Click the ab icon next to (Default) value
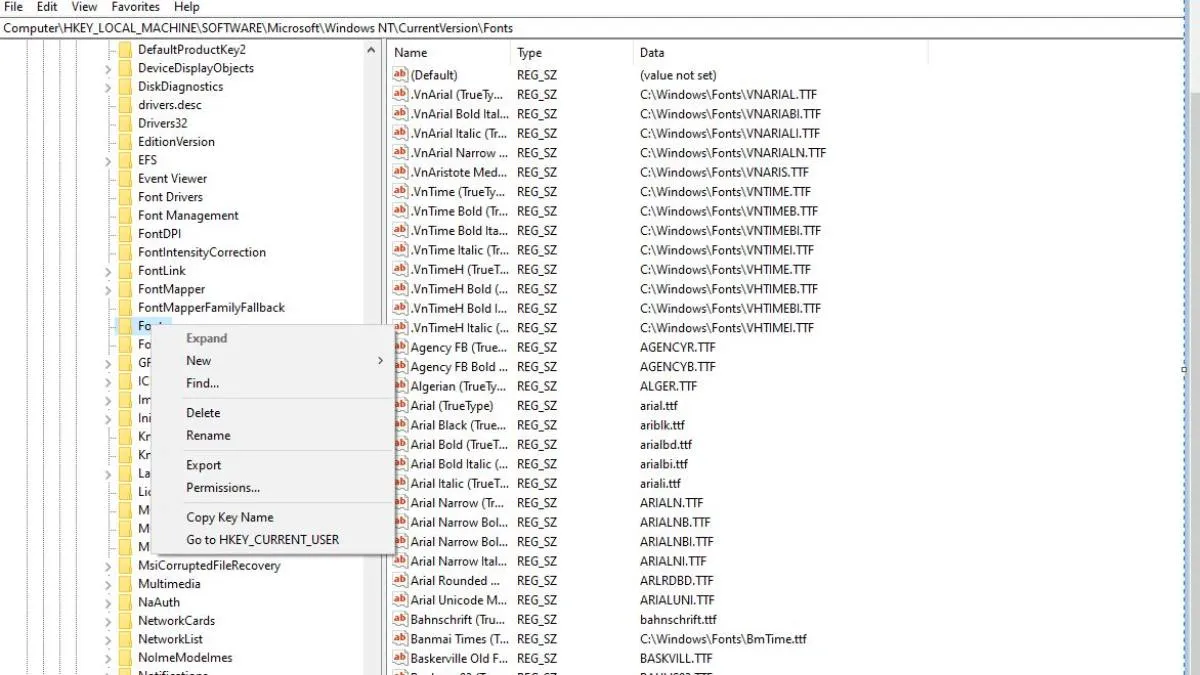The height and width of the screenshot is (675, 1200). click(x=399, y=74)
